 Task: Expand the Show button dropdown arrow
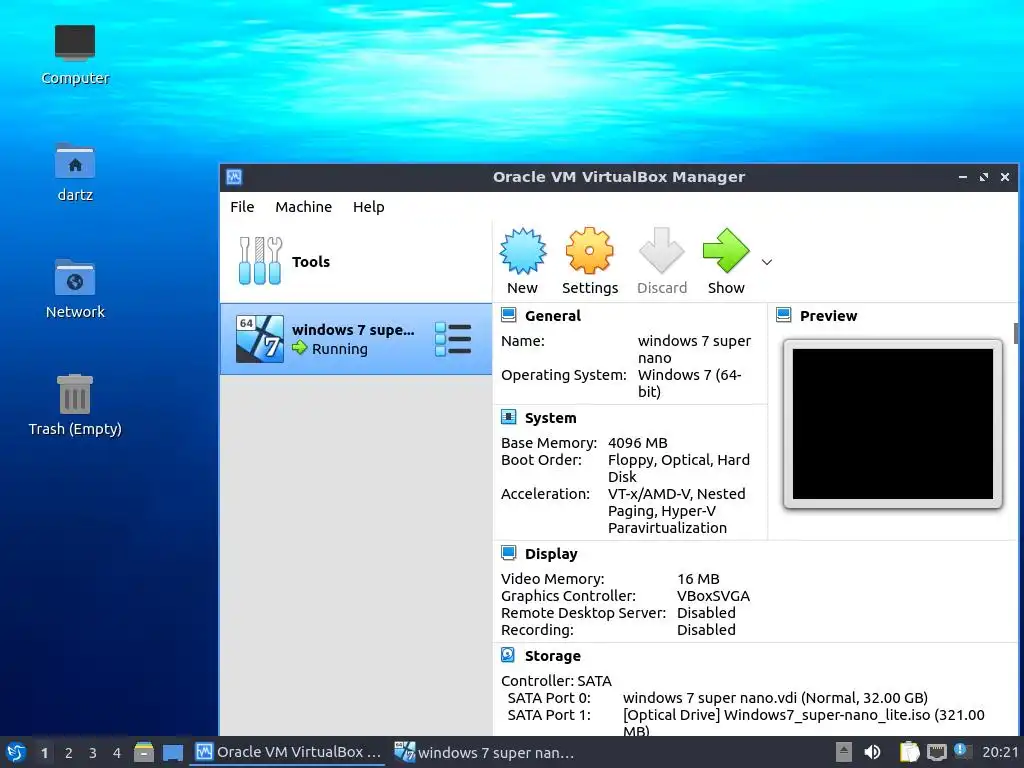click(767, 262)
